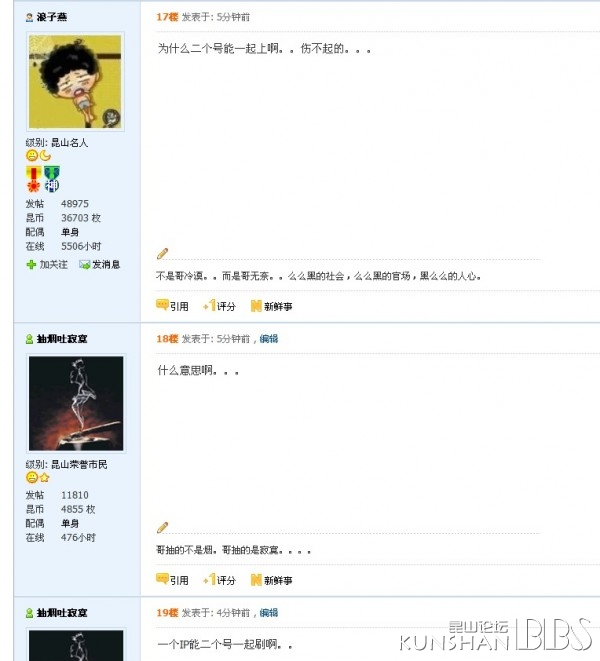Click the green plus 加关注 icon
Screen dimensions: 600x661
pos(31,265)
